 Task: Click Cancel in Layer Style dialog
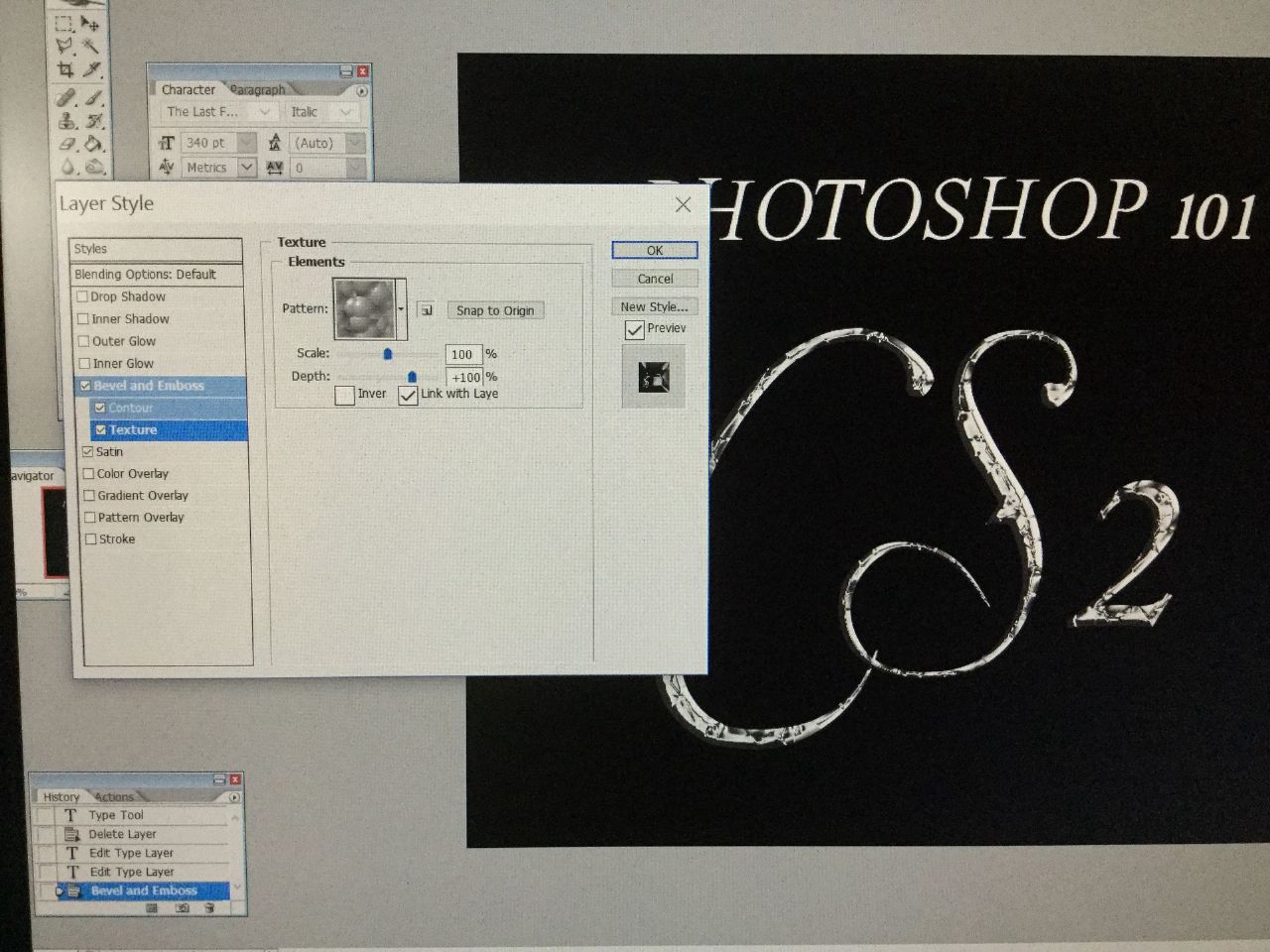pos(655,279)
